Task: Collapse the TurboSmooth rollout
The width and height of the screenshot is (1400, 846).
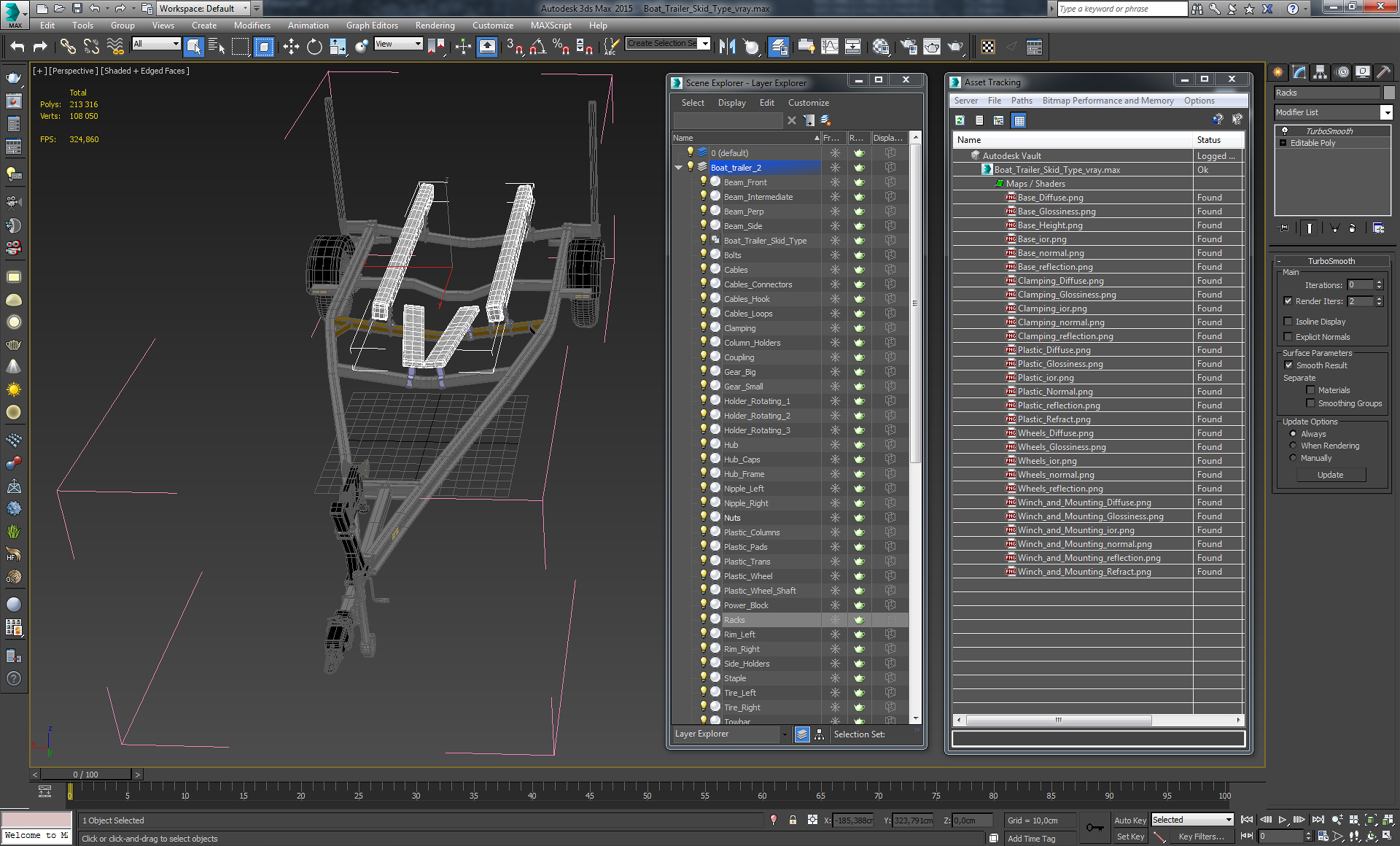Action: tap(1331, 260)
